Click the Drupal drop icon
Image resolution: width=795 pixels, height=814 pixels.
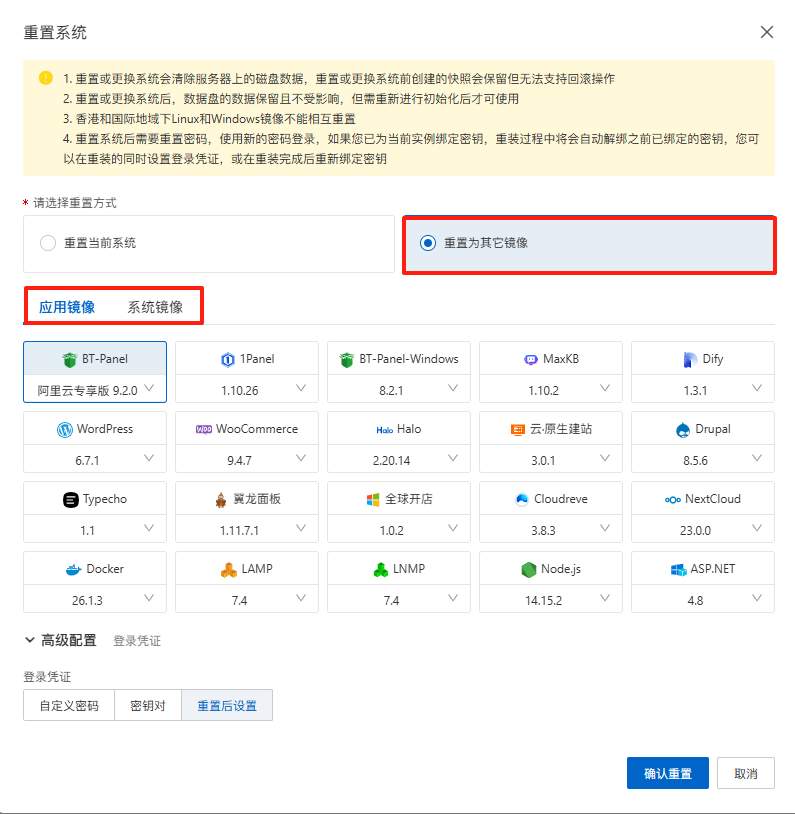click(x=683, y=429)
